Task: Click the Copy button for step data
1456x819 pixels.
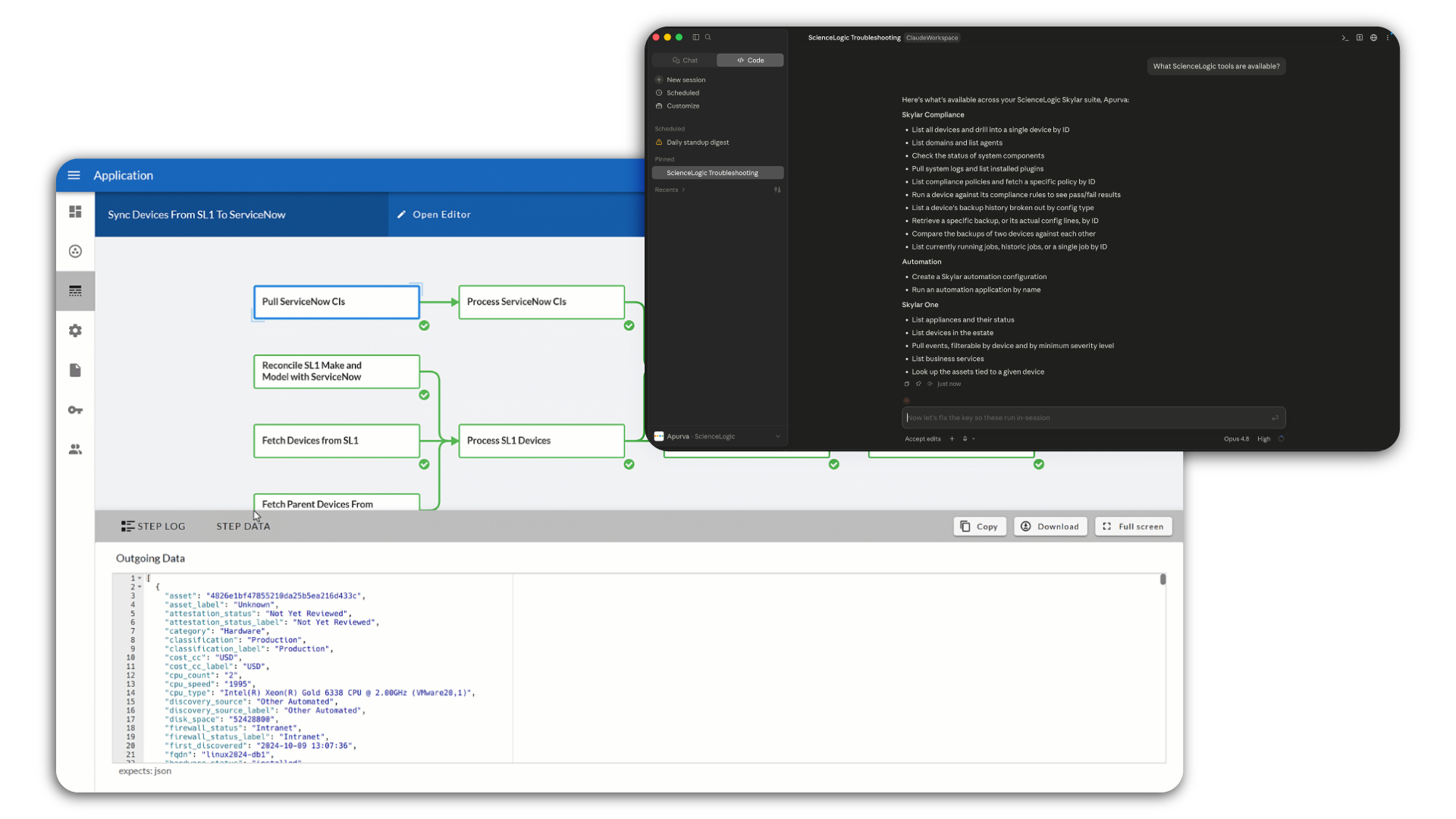Action: (x=980, y=526)
